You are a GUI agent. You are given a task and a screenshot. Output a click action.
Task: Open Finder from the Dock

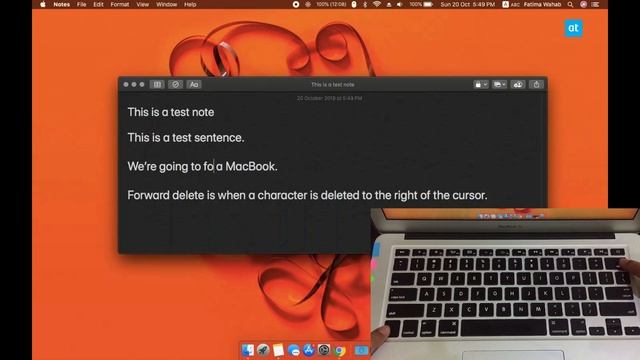(248, 350)
